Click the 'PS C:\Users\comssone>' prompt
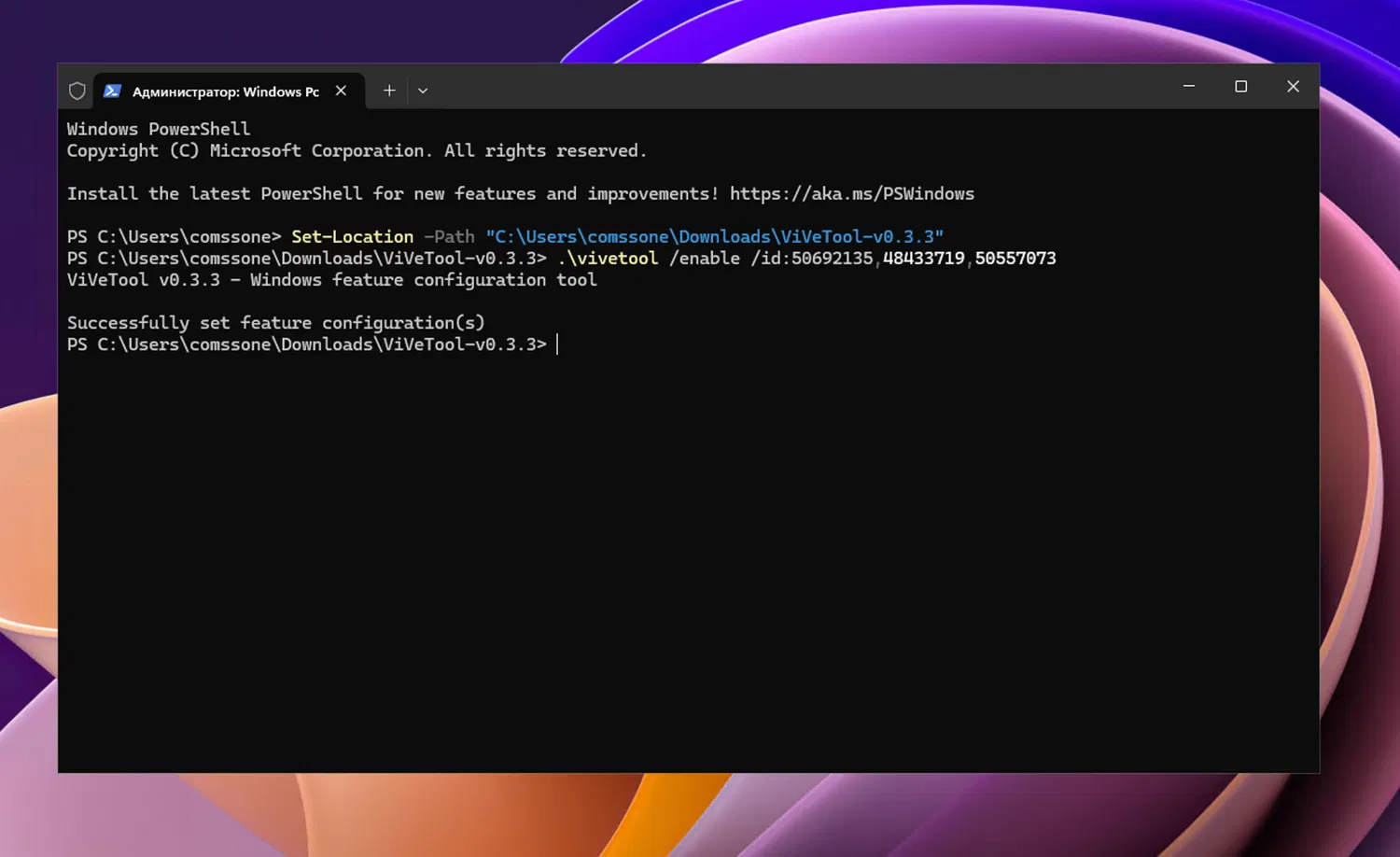This screenshot has height=857, width=1400. [174, 236]
